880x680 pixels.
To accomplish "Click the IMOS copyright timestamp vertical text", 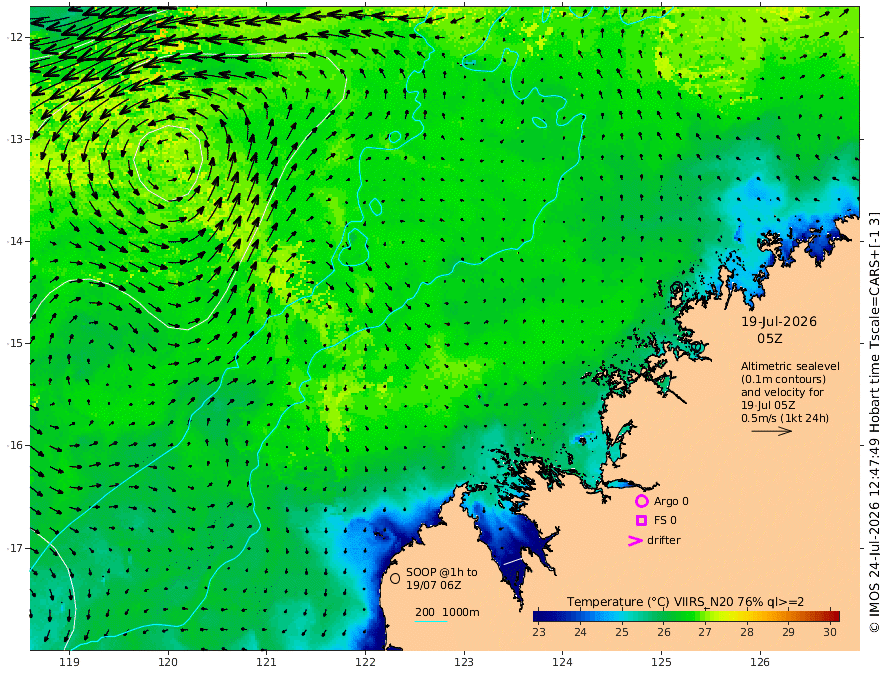I will (x=873, y=422).
